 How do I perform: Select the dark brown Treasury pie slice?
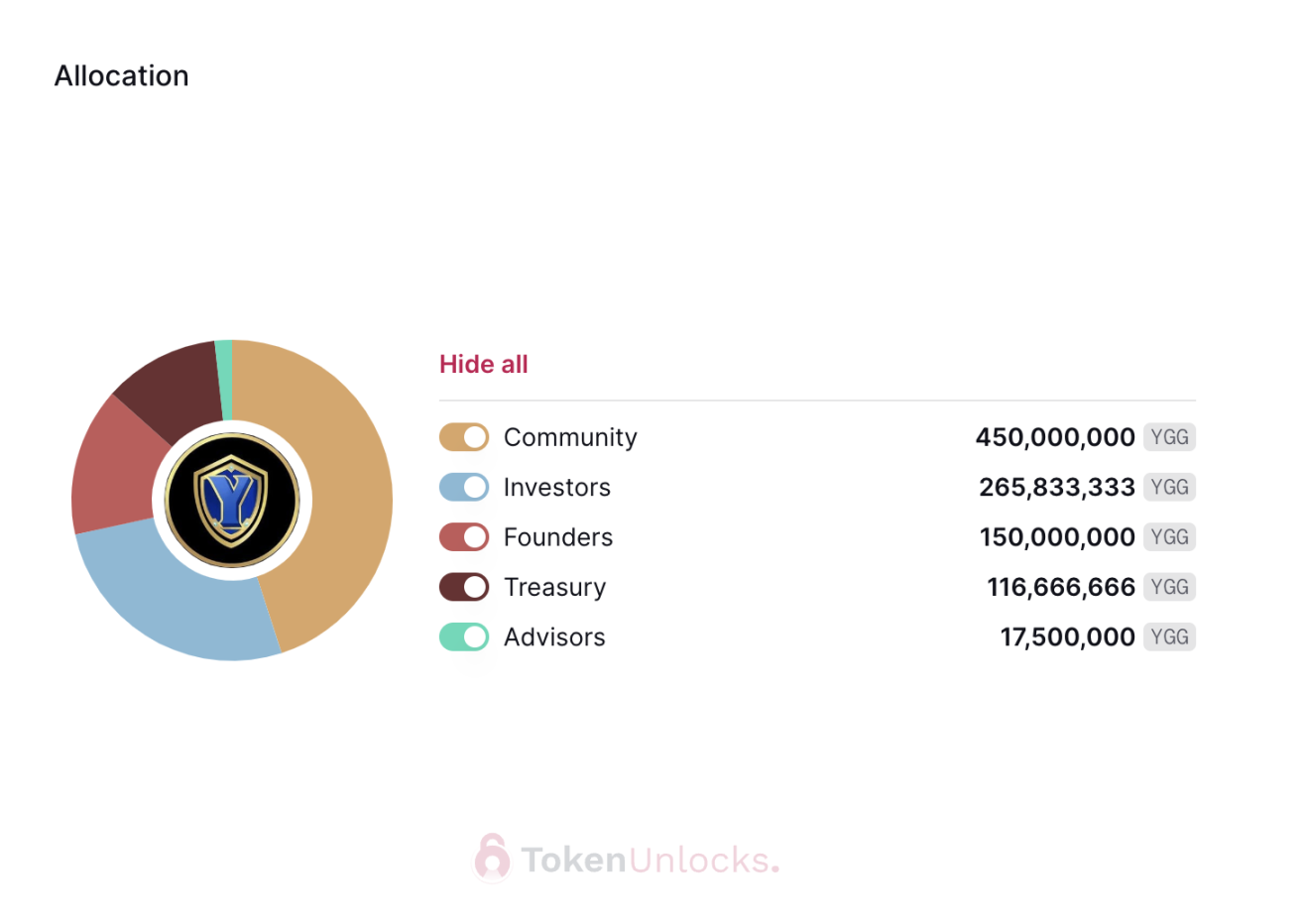pos(174,387)
